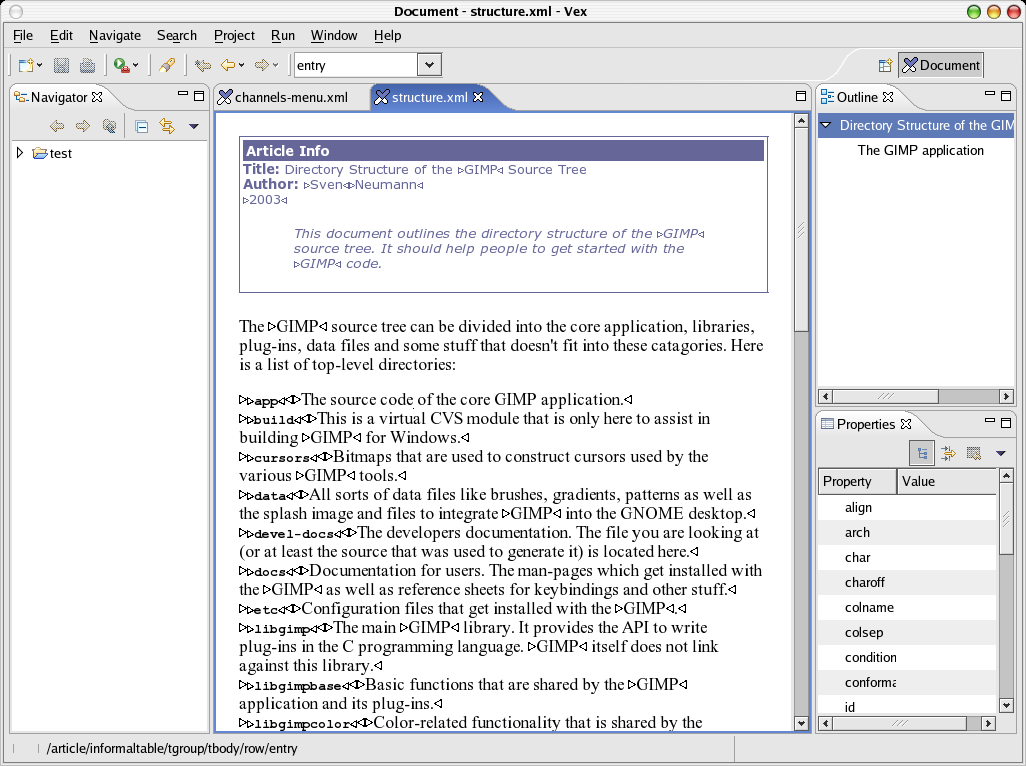Open the entry element combo box dropdown

[429, 65]
